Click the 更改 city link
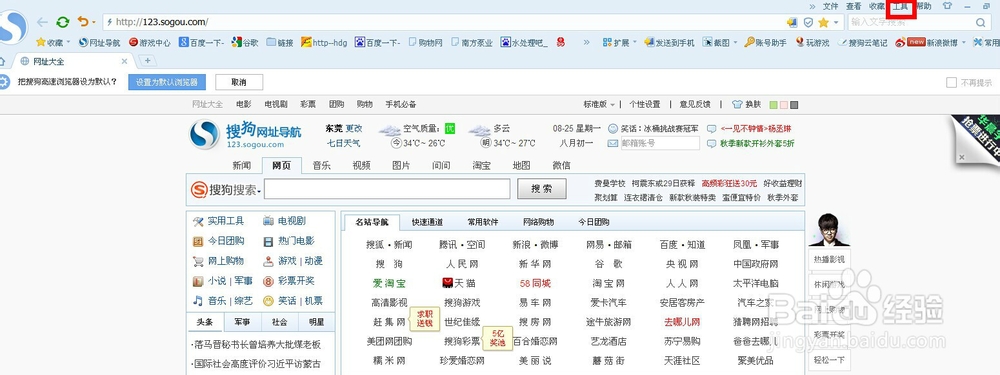The image size is (1000, 375). (x=354, y=128)
